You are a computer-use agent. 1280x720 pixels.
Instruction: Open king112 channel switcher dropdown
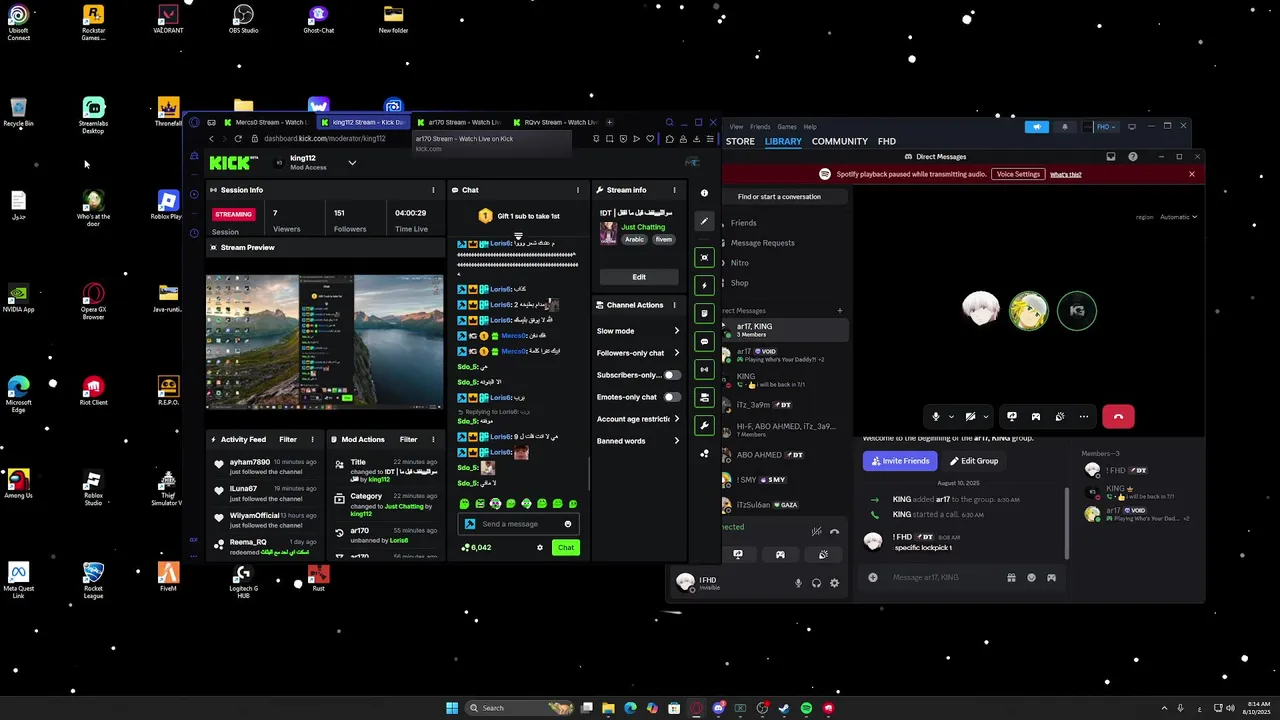coord(351,162)
